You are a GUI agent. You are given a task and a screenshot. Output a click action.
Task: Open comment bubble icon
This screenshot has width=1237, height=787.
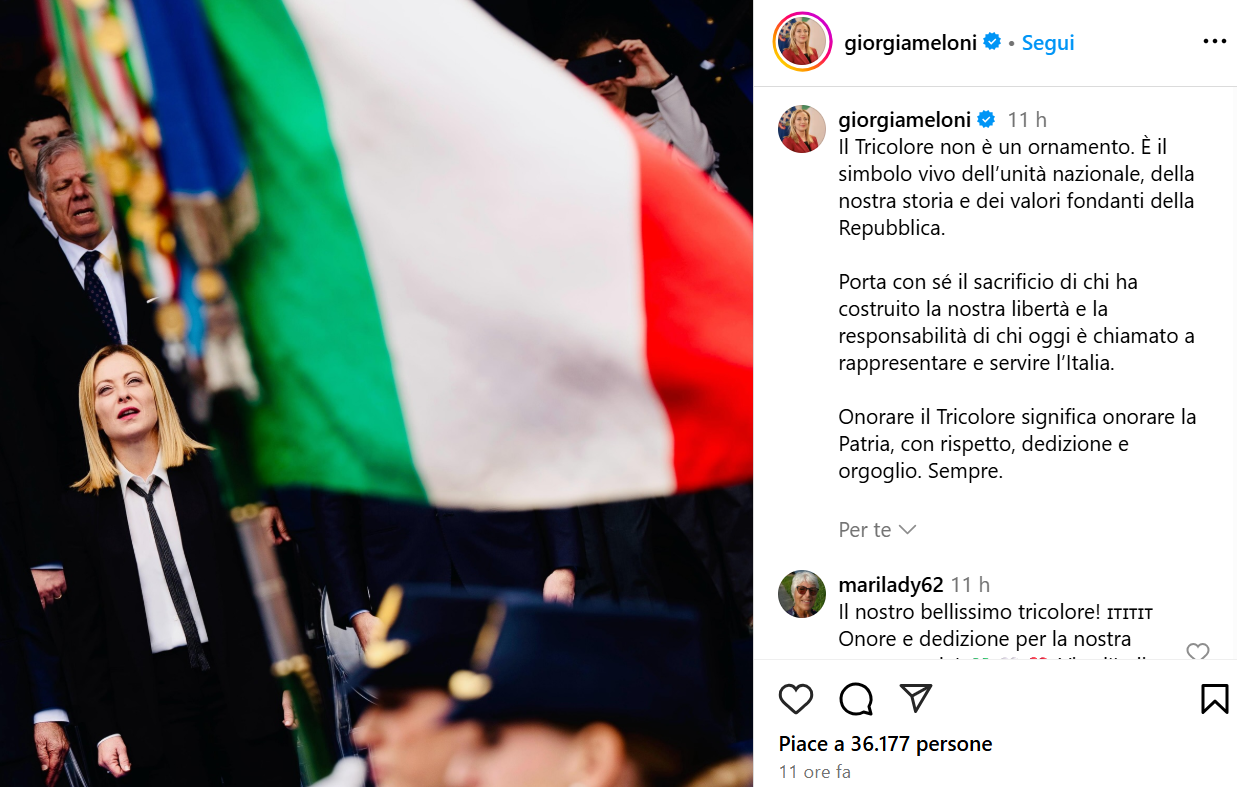[x=856, y=699]
